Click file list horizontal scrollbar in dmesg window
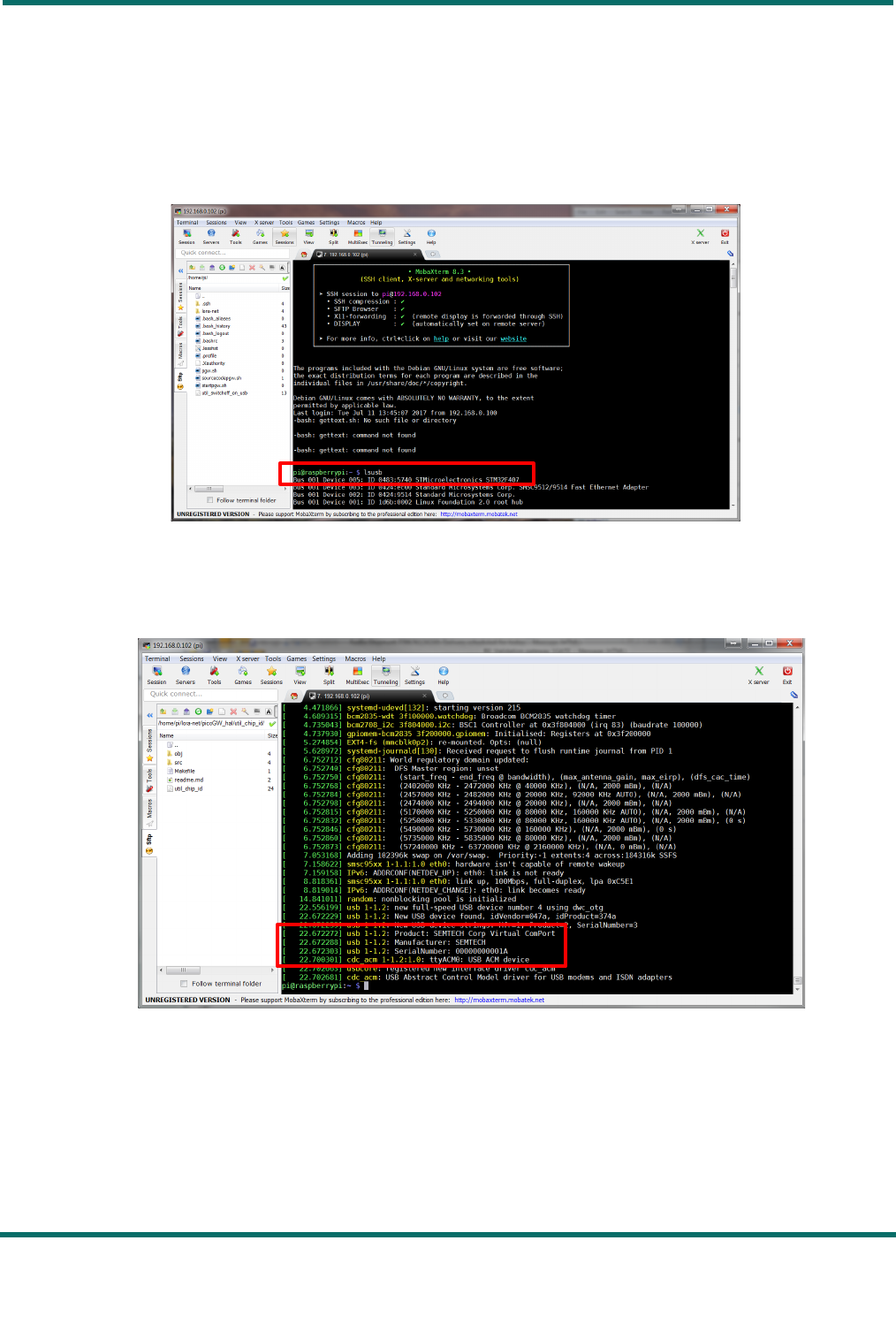 216,970
